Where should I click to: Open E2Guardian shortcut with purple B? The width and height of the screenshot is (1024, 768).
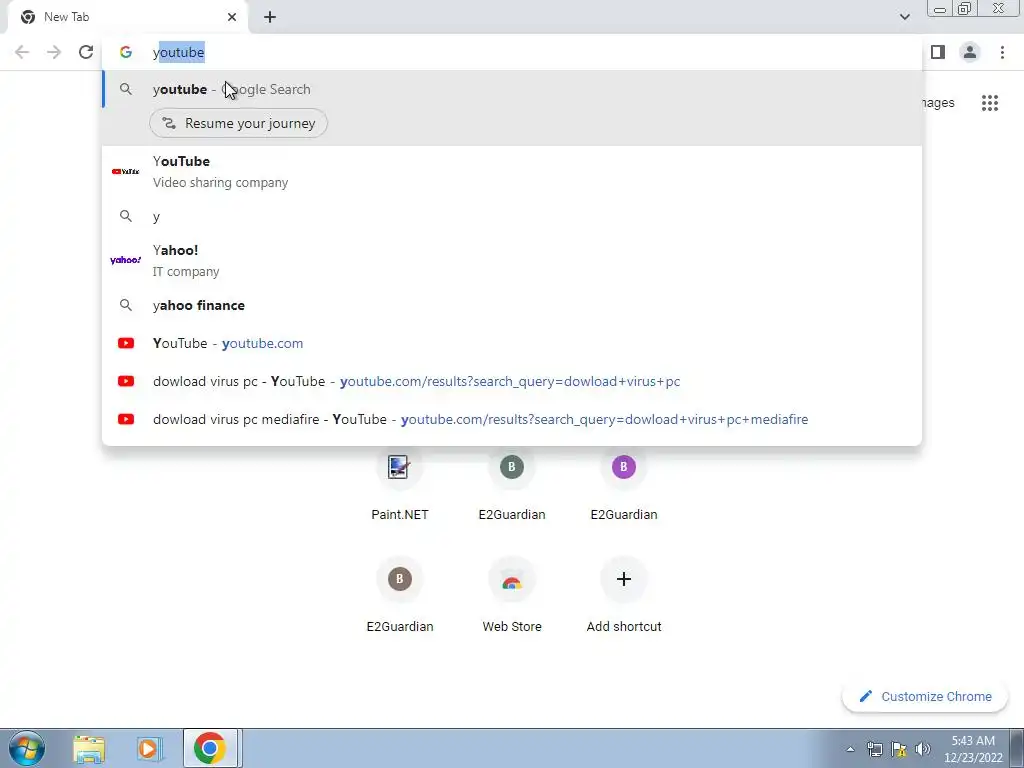click(624, 483)
